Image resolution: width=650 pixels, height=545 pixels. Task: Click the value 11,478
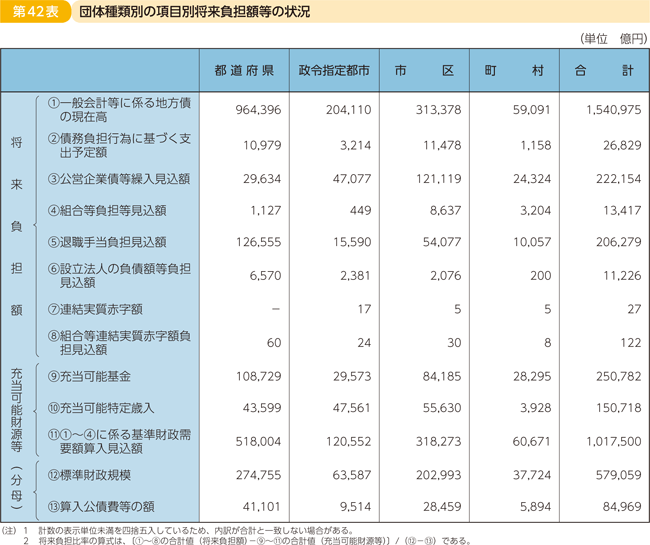442,145
